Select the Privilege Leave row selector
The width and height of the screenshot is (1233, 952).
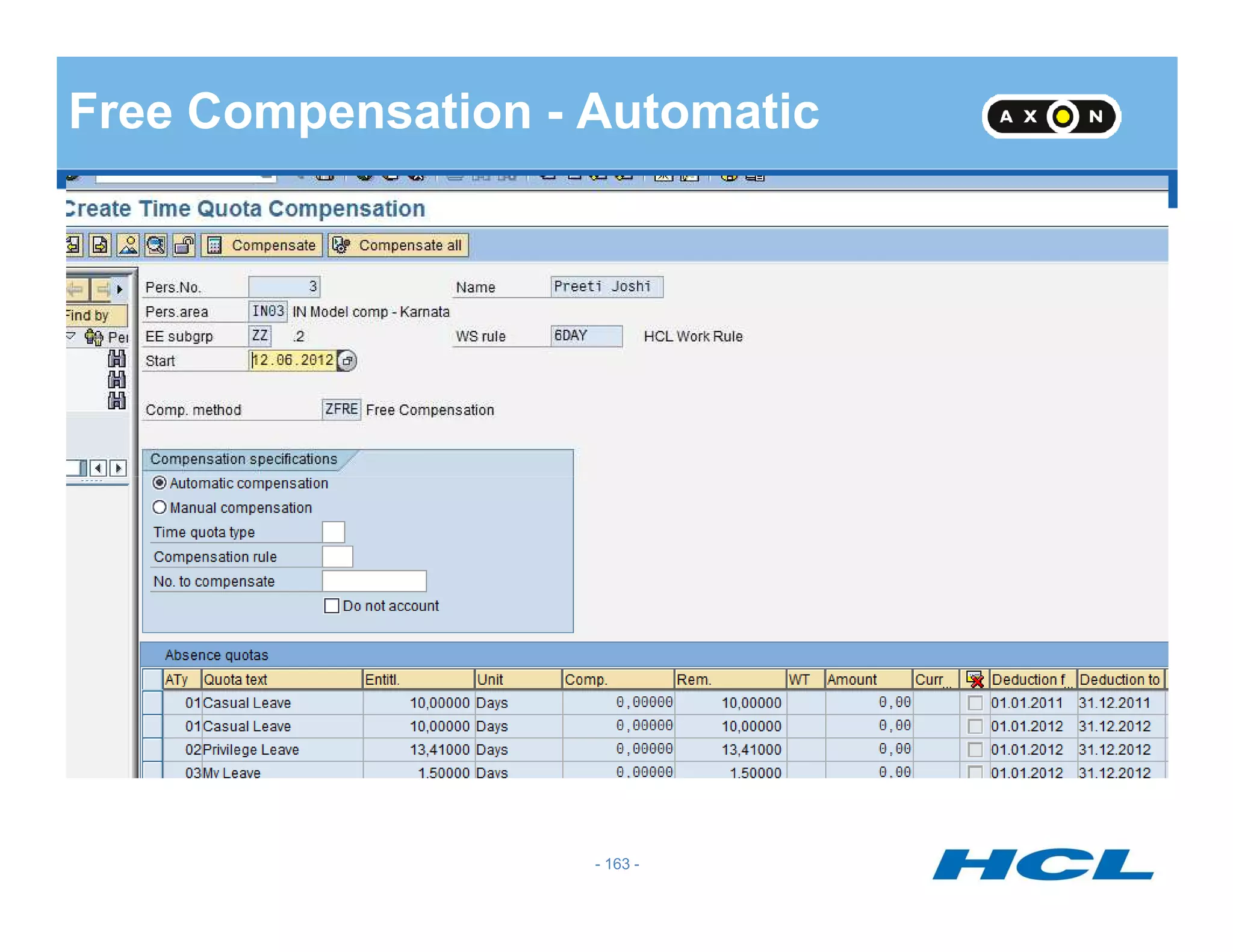(153, 749)
